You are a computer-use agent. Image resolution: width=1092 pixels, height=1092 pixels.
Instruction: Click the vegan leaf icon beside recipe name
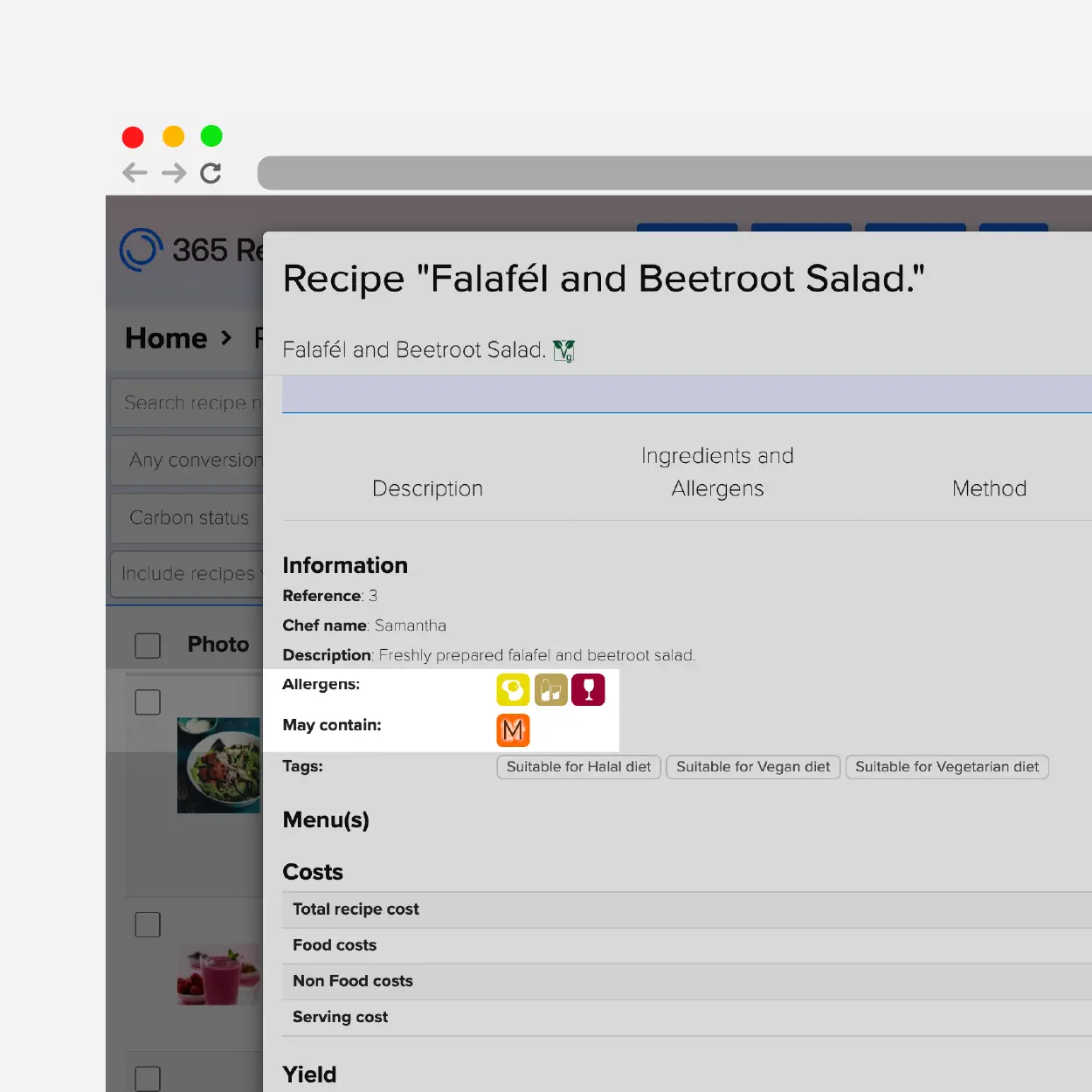[564, 351]
